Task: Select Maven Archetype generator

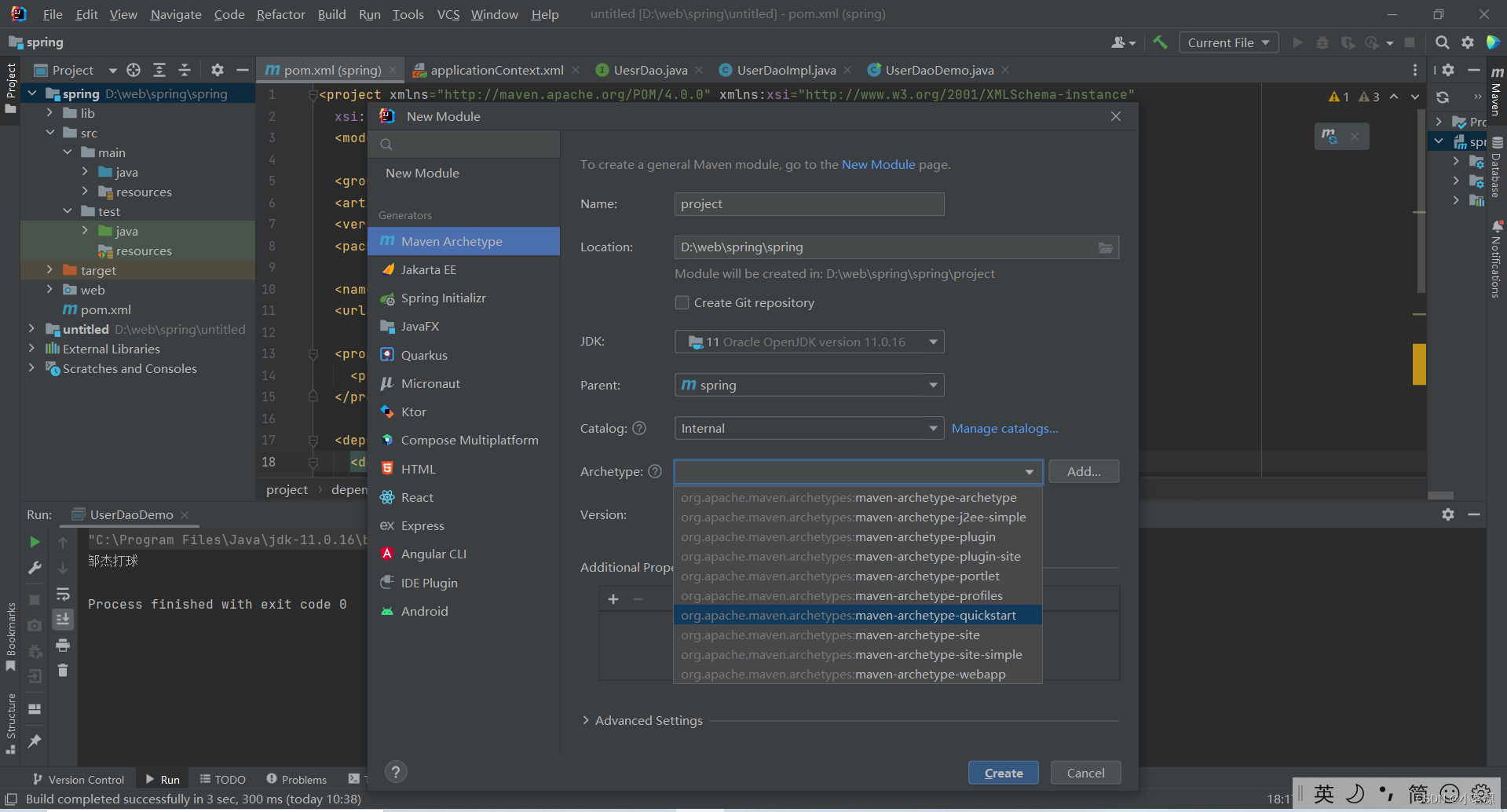Action: (x=463, y=241)
